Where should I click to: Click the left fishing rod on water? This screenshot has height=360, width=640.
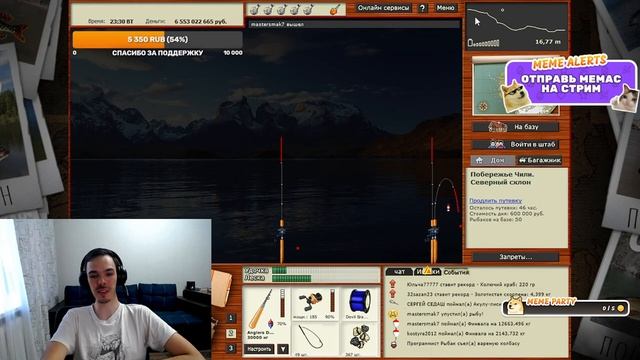281,200
